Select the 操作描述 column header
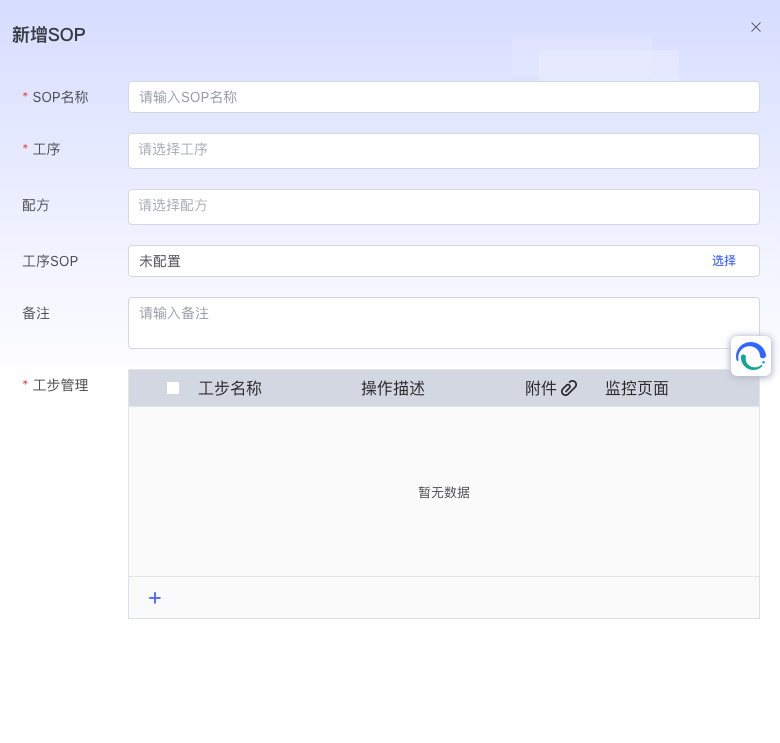Image resolution: width=780 pixels, height=743 pixels. pyautogui.click(x=393, y=388)
